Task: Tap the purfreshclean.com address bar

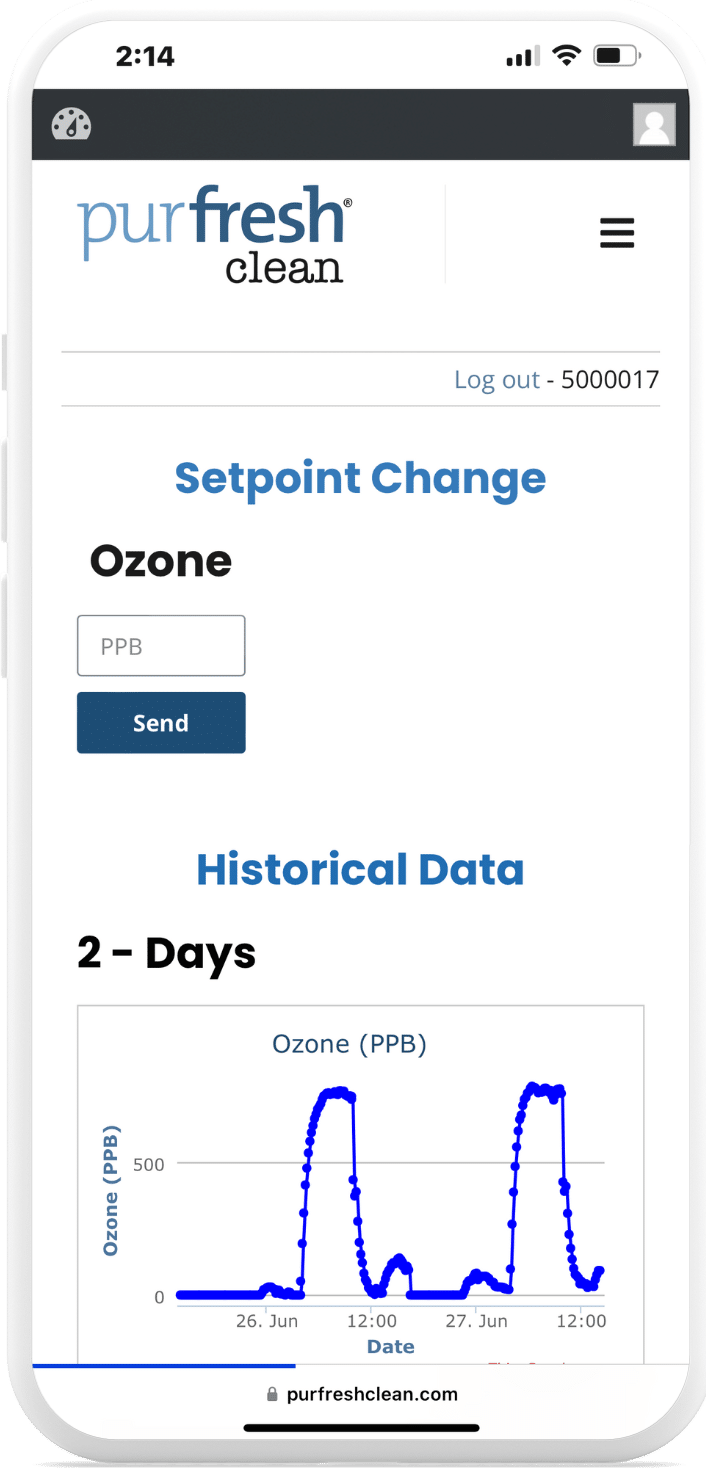Action: (361, 1394)
